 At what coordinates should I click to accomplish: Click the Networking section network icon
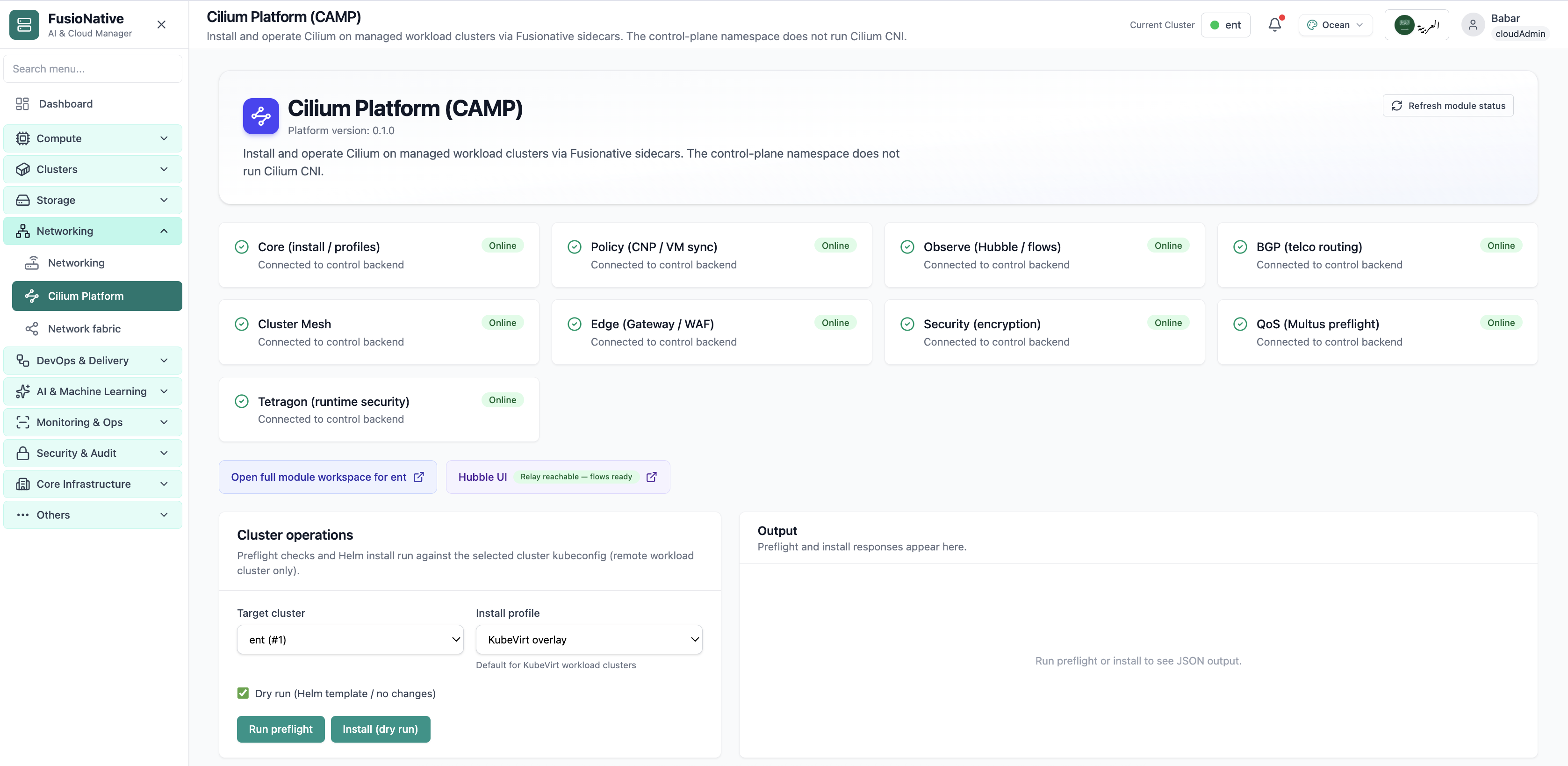click(x=22, y=231)
